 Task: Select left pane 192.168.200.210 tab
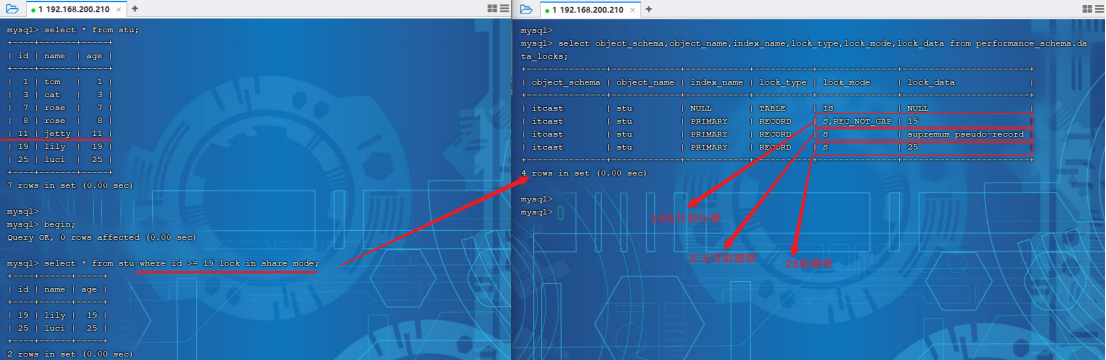(x=75, y=10)
